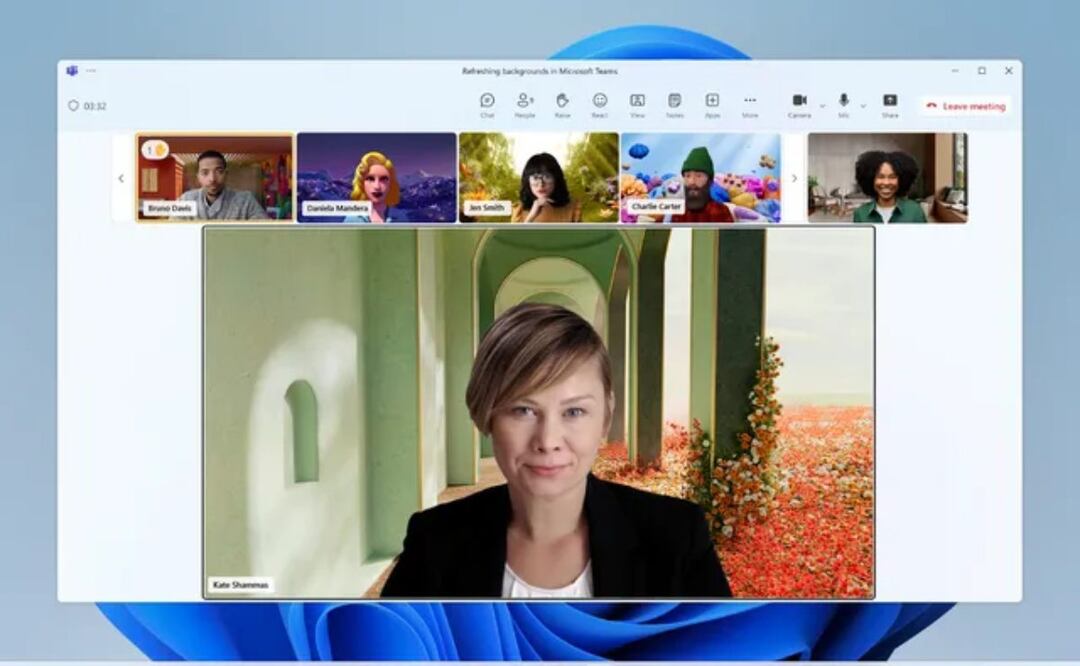Open the Chat panel

point(487,104)
